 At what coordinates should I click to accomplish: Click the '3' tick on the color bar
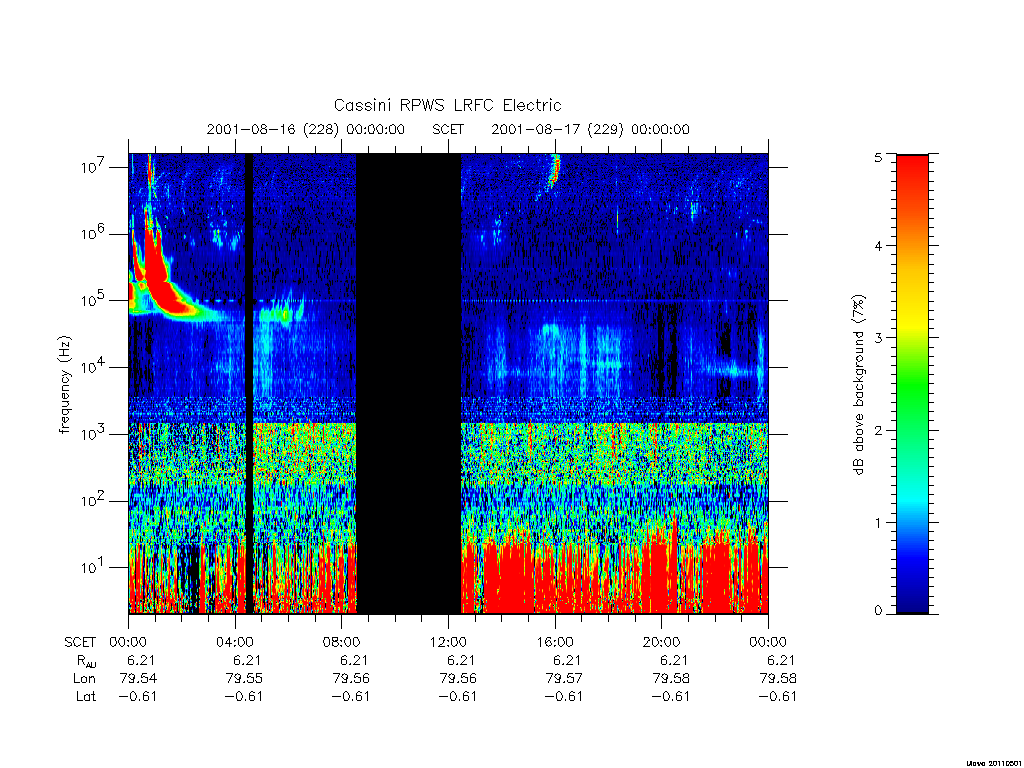pyautogui.click(x=878, y=338)
